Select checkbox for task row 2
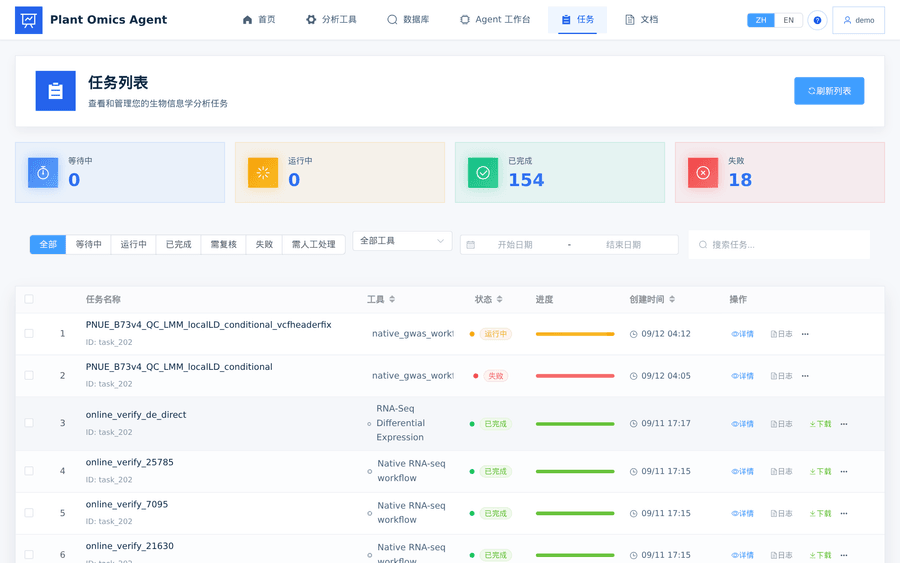The height and width of the screenshot is (563, 900). tap(29, 375)
